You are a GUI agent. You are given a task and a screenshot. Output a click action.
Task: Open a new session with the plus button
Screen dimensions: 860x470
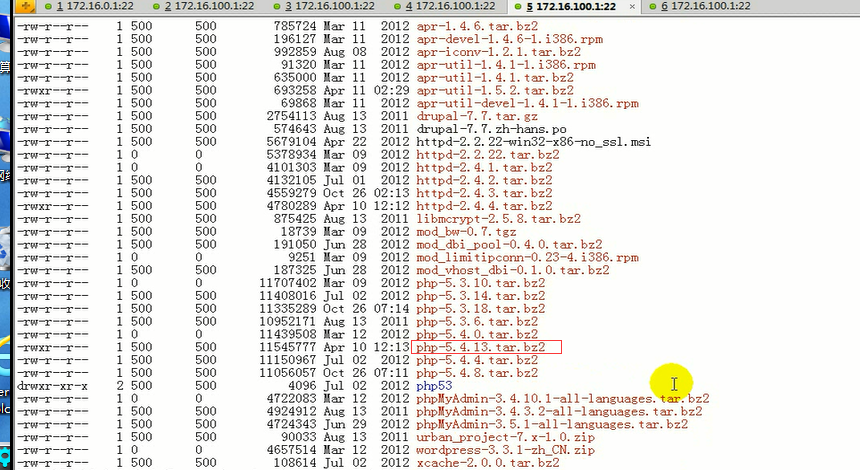click(x=25, y=6)
